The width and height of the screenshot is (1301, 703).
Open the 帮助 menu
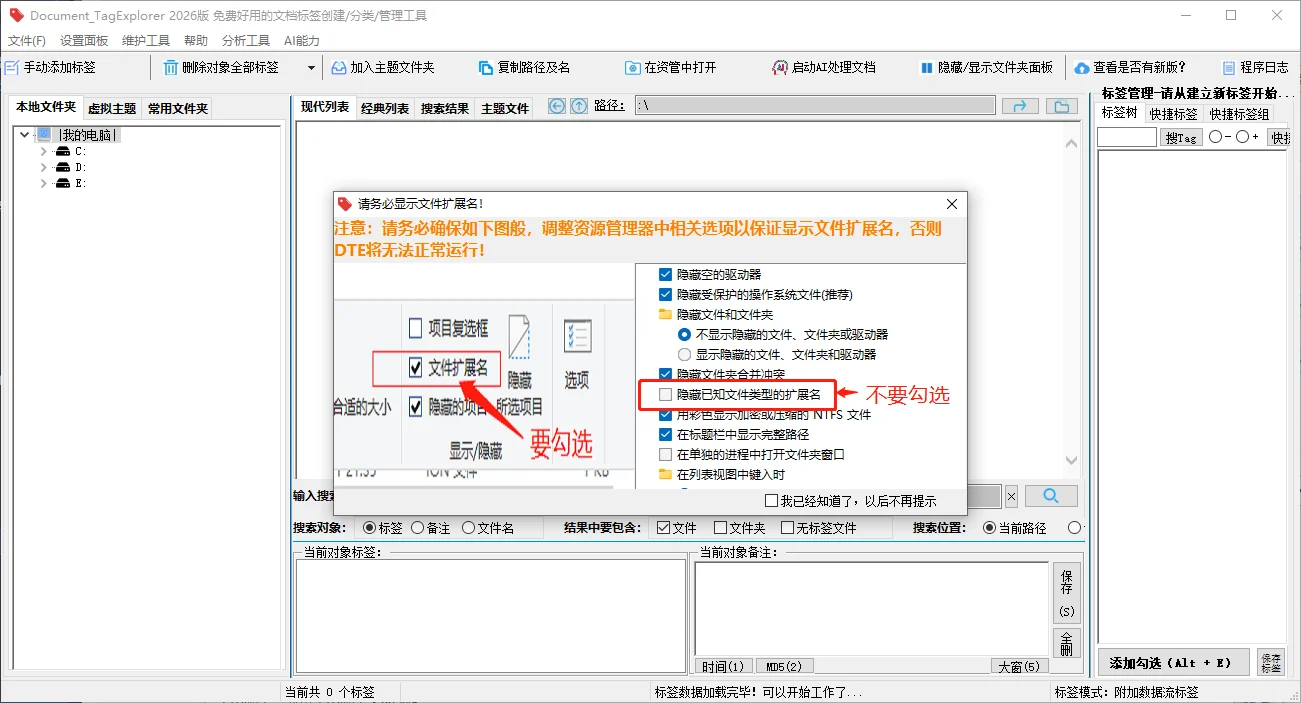click(196, 41)
